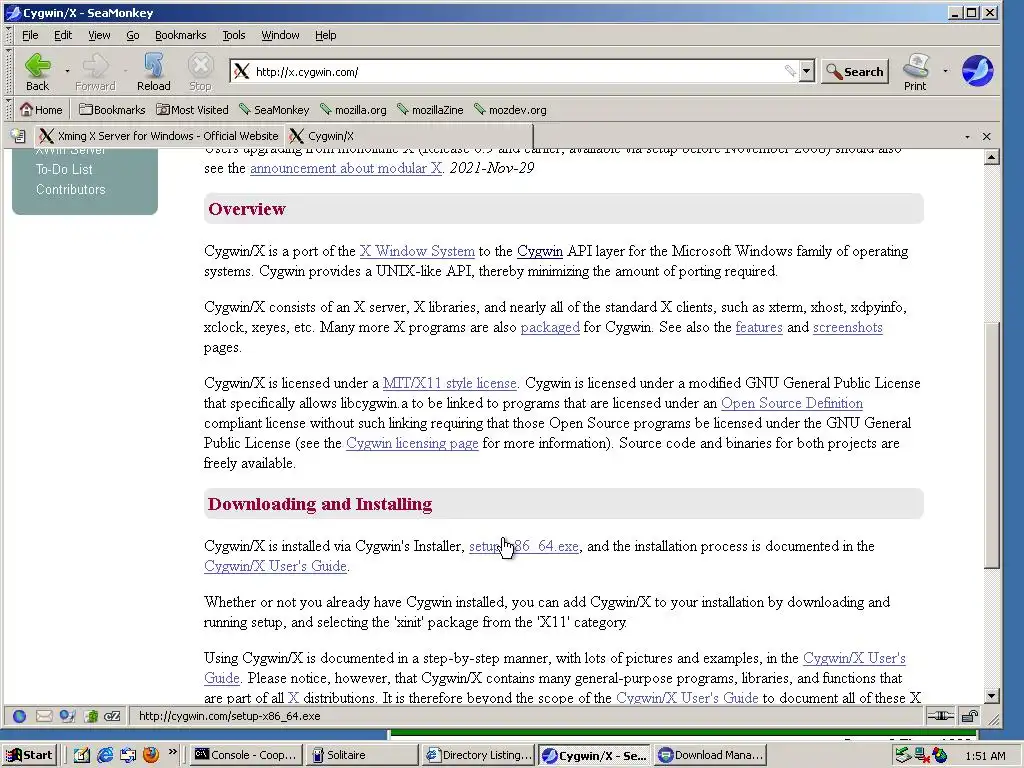Open the mozdev.org bookmark
Image resolution: width=1024 pixels, height=768 pixels.
510,110
